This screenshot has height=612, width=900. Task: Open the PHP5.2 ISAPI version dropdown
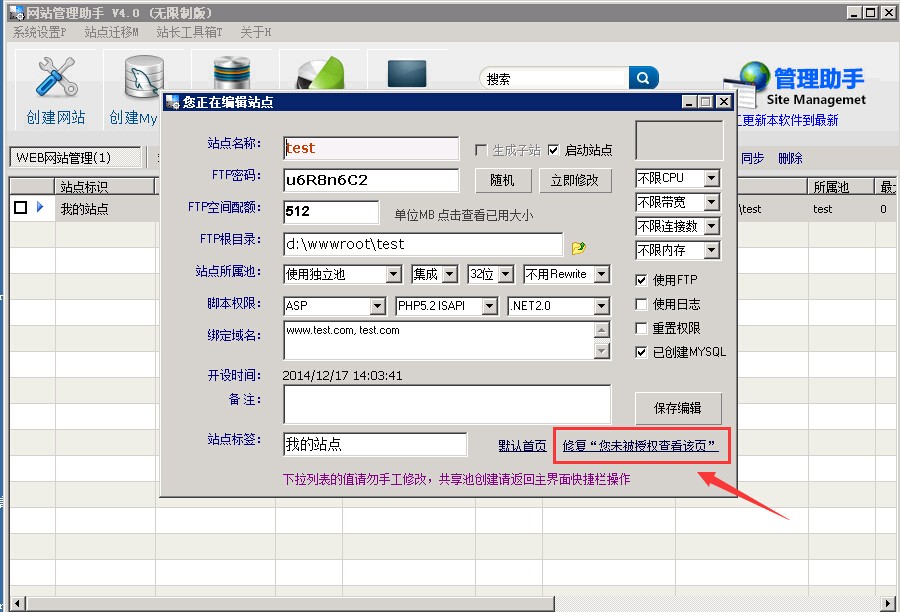[489, 306]
